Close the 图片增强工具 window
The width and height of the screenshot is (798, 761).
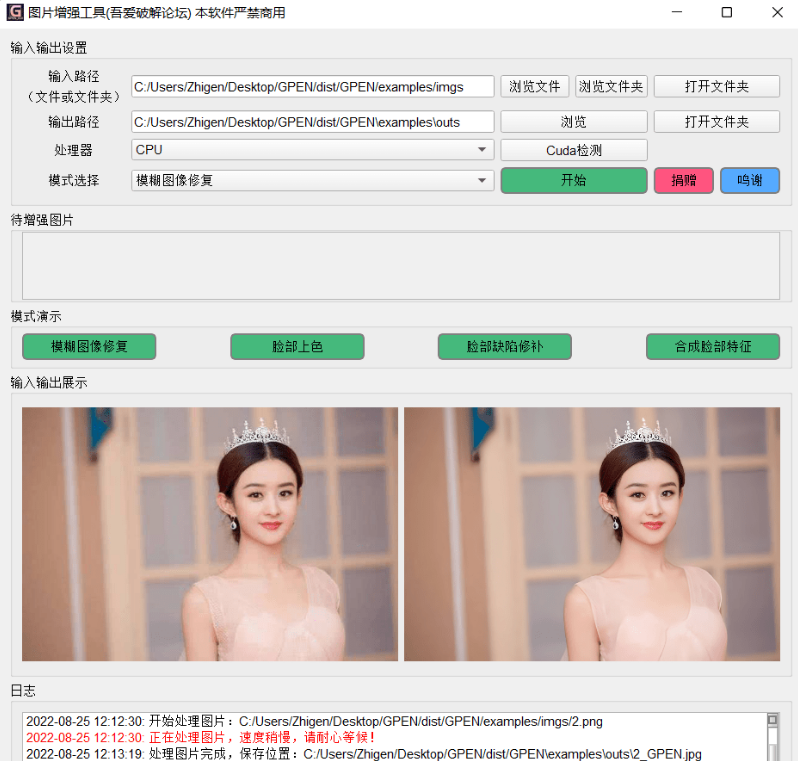click(x=777, y=12)
